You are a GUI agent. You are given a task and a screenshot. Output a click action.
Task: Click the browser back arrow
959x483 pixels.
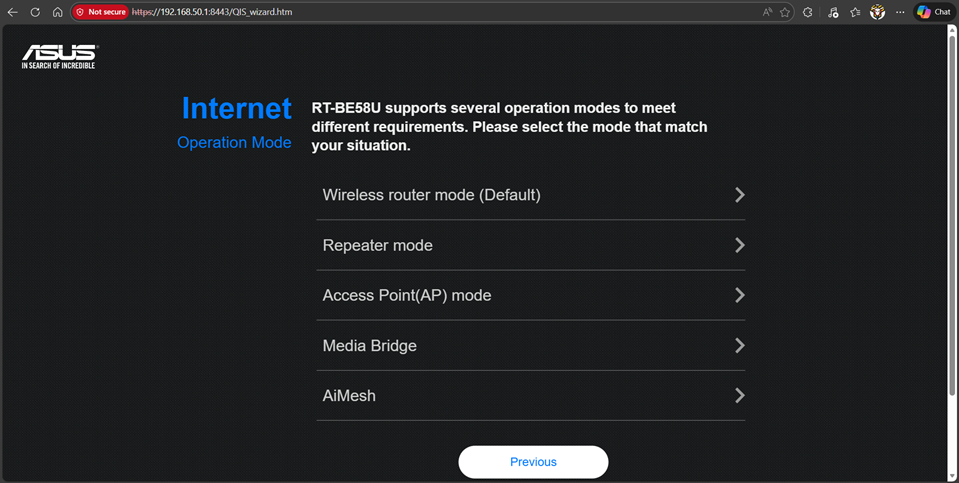(13, 12)
